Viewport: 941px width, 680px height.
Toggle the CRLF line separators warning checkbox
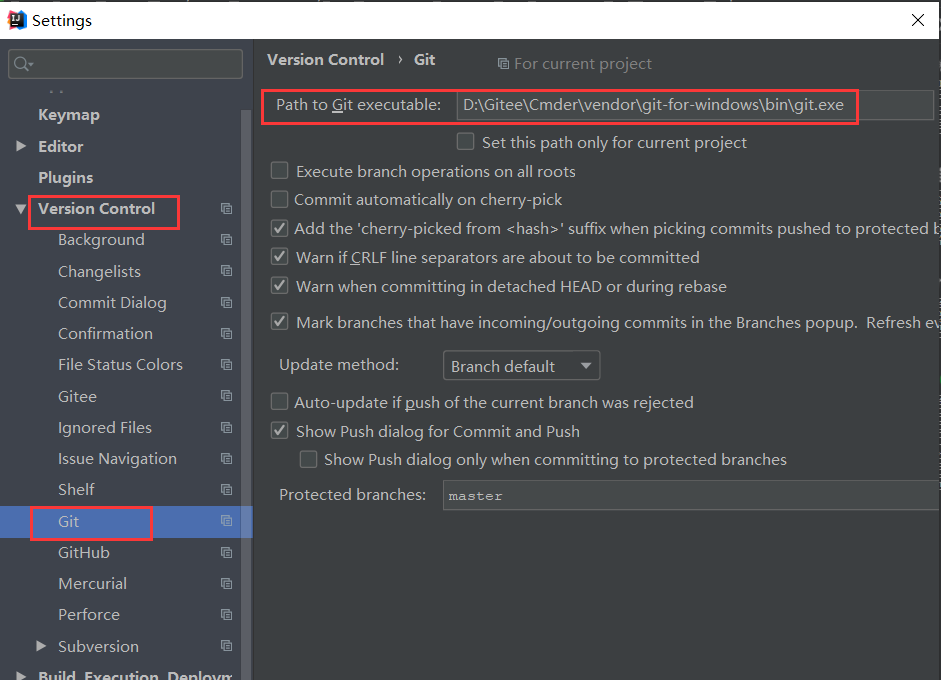coord(280,257)
